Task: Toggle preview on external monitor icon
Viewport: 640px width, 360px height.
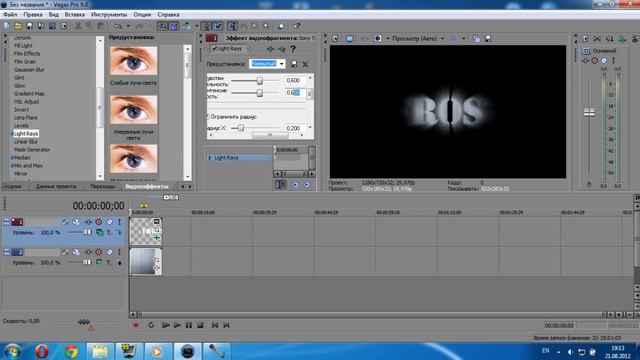Action: pos(350,38)
